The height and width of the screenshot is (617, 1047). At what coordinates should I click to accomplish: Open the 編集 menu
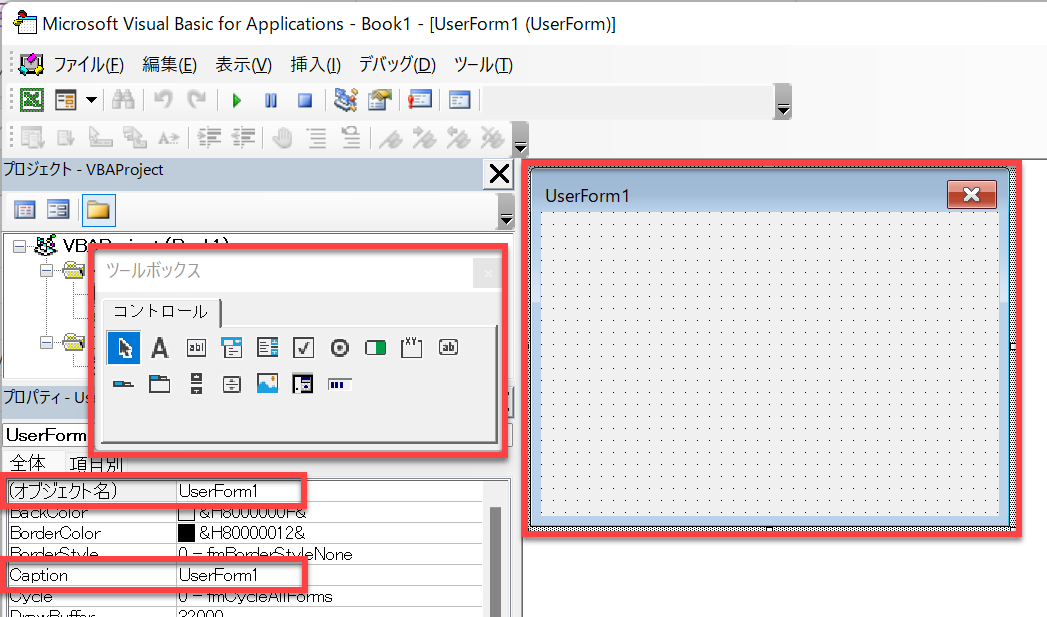click(170, 65)
